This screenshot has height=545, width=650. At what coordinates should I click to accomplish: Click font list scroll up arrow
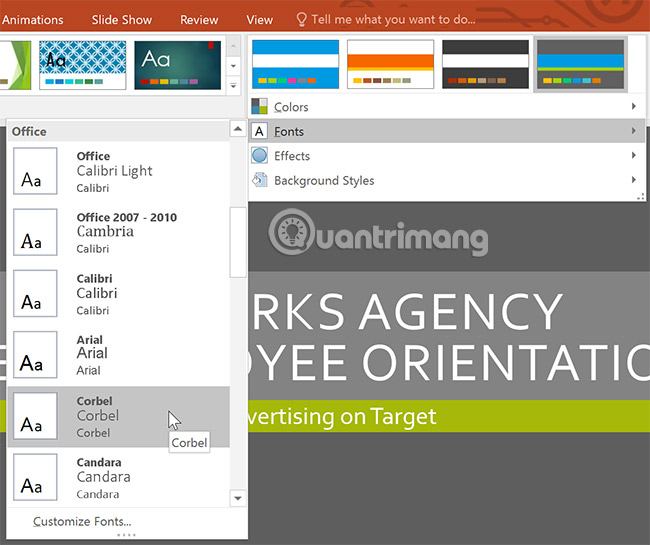(238, 129)
